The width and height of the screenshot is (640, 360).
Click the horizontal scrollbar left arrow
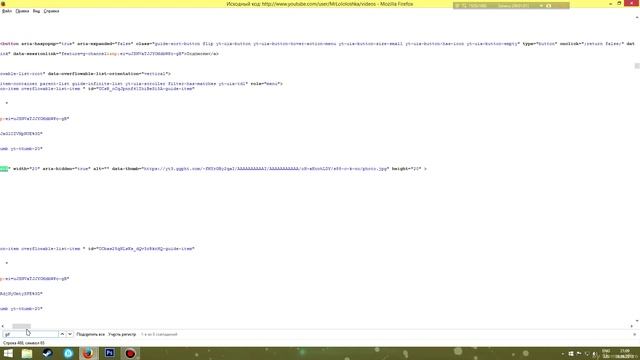(x=3, y=326)
